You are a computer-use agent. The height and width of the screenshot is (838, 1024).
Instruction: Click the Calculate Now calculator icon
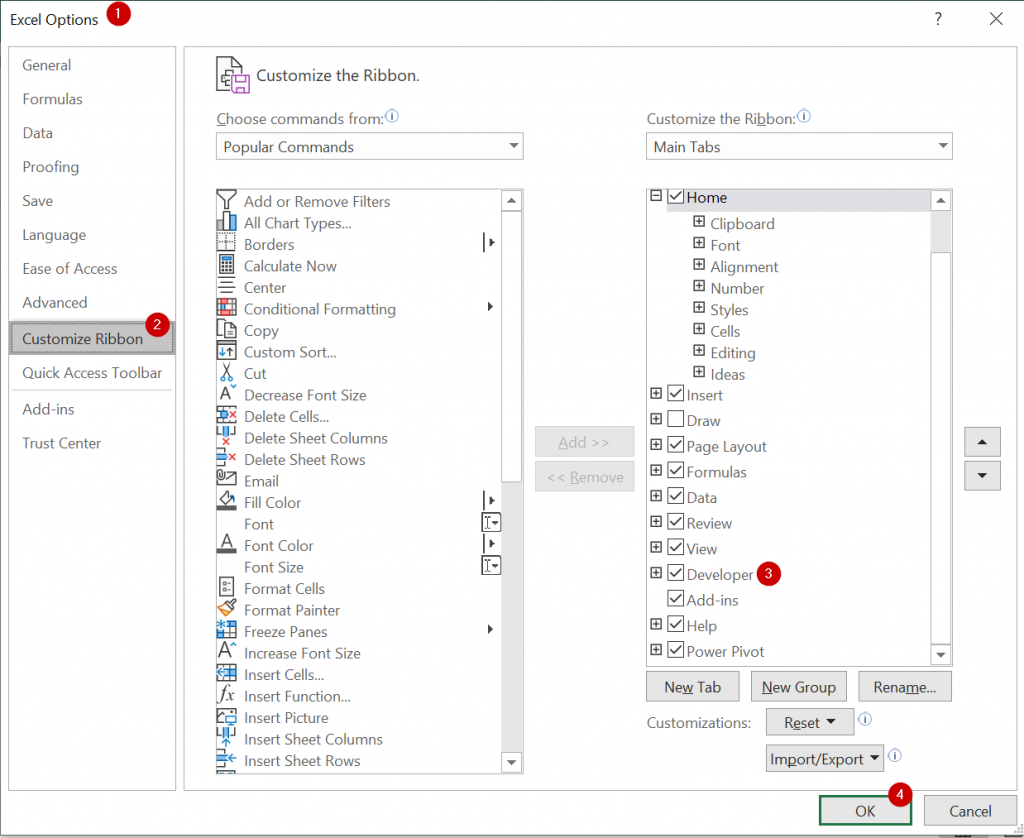[226, 265]
